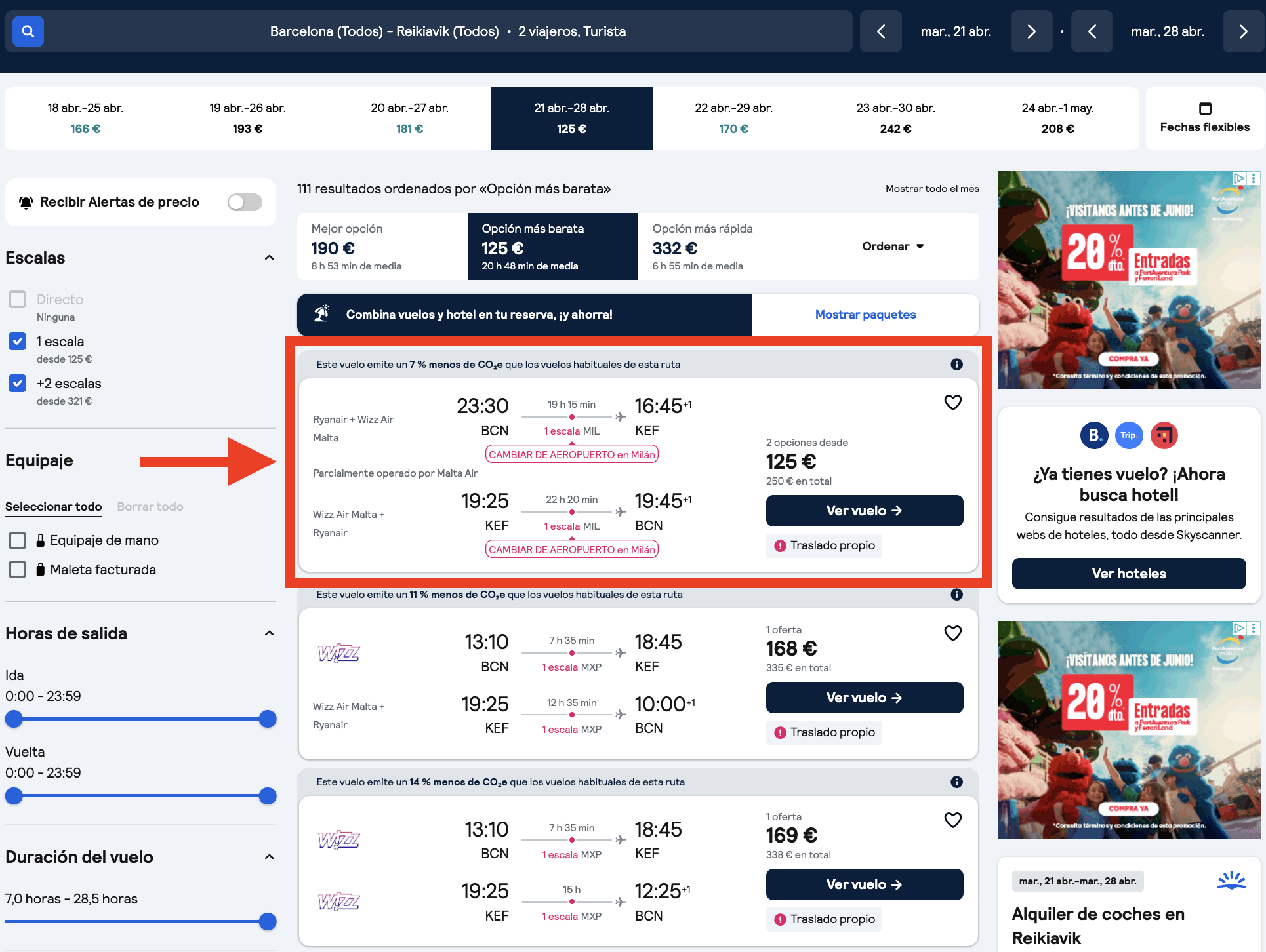Collapse the Escalas filter section
Screen dimensions: 1266x952
[x=269, y=258]
